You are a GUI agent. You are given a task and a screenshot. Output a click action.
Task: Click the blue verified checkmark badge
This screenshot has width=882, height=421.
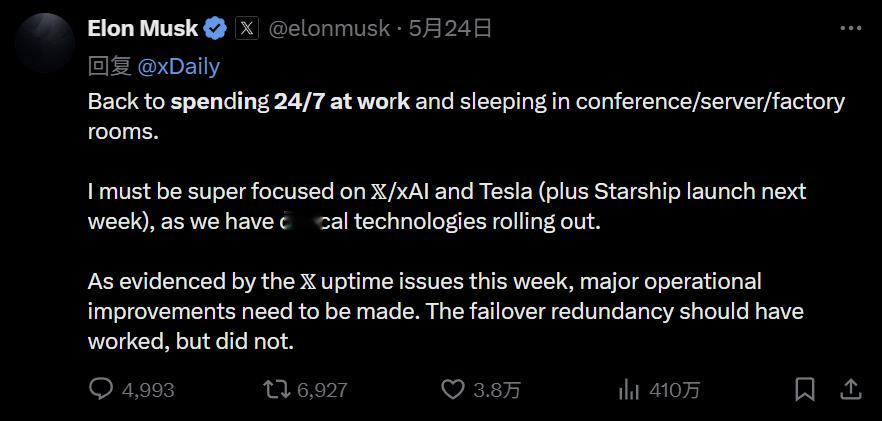click(x=215, y=28)
